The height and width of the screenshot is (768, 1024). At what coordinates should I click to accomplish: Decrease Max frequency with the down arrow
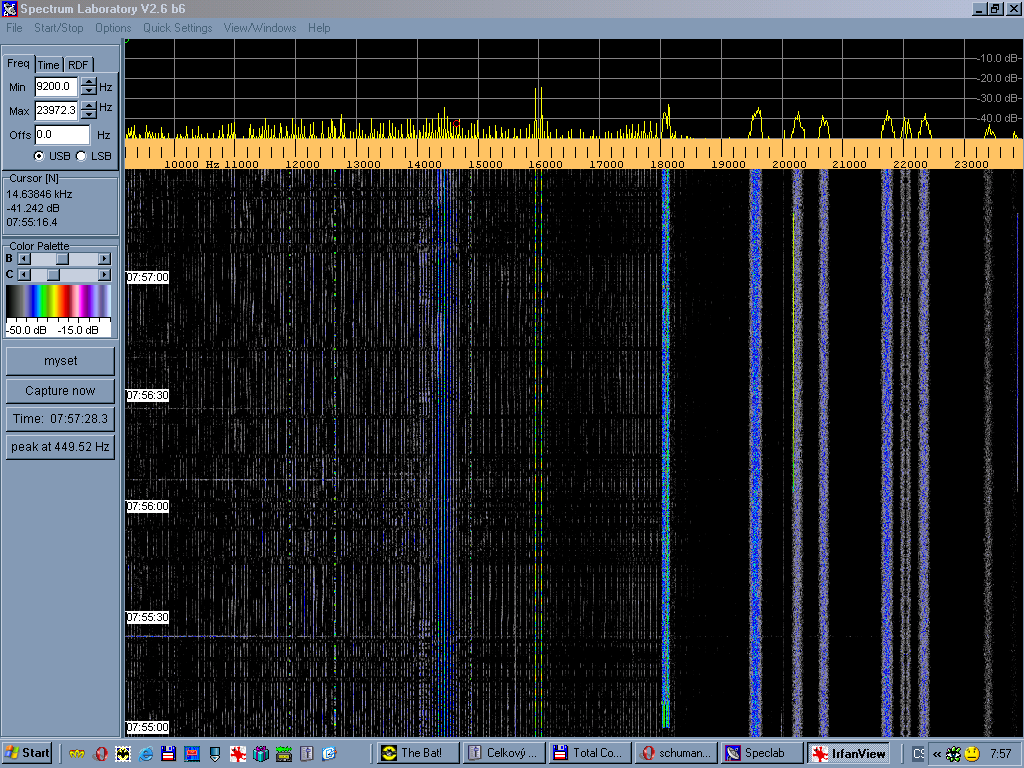click(x=88, y=115)
